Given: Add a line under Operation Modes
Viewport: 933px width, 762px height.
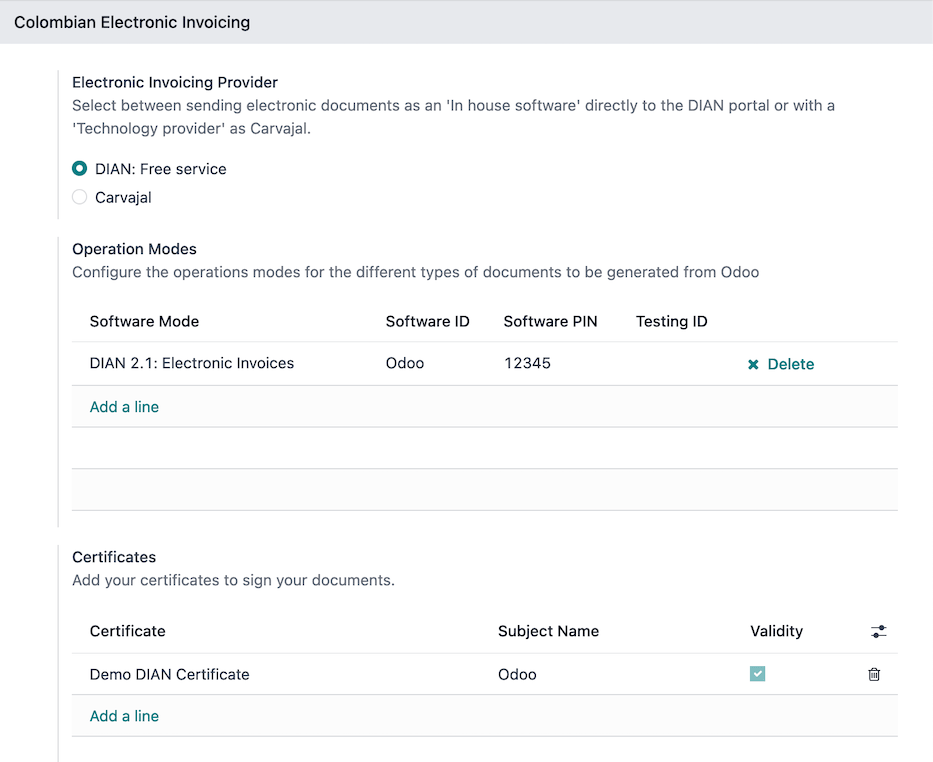Looking at the screenshot, I should click(x=123, y=407).
